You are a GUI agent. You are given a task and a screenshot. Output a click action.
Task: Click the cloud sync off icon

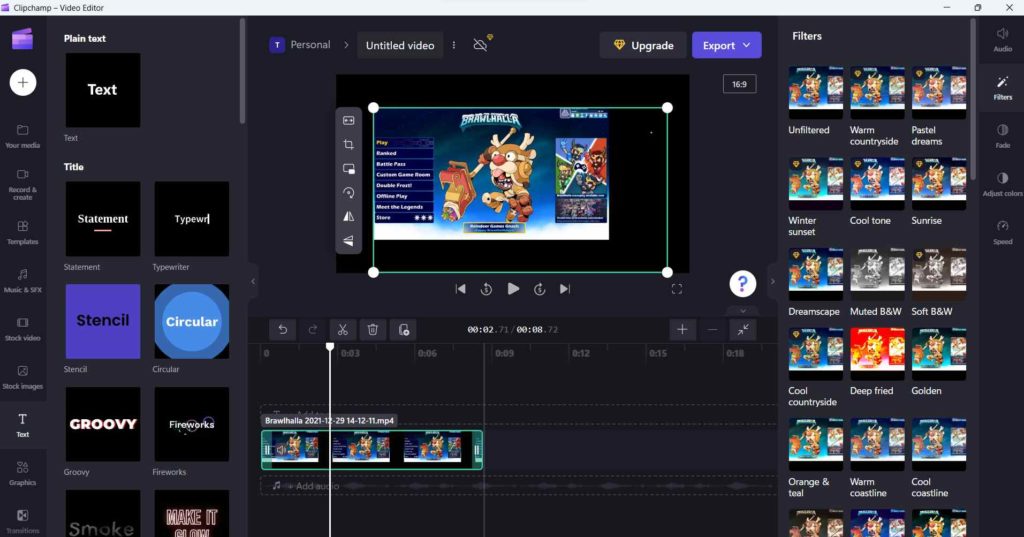[481, 44]
